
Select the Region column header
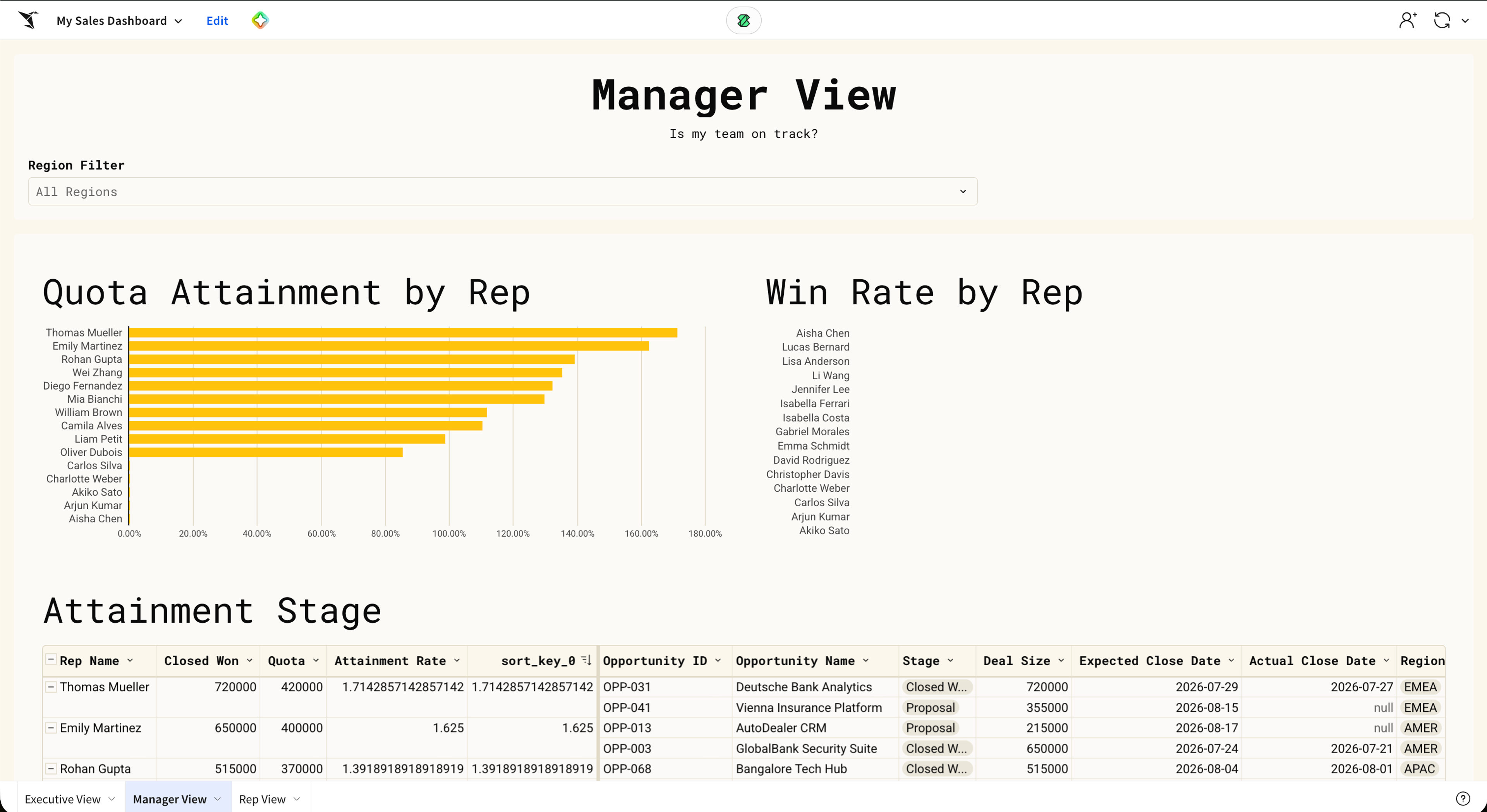pyautogui.click(x=1422, y=660)
